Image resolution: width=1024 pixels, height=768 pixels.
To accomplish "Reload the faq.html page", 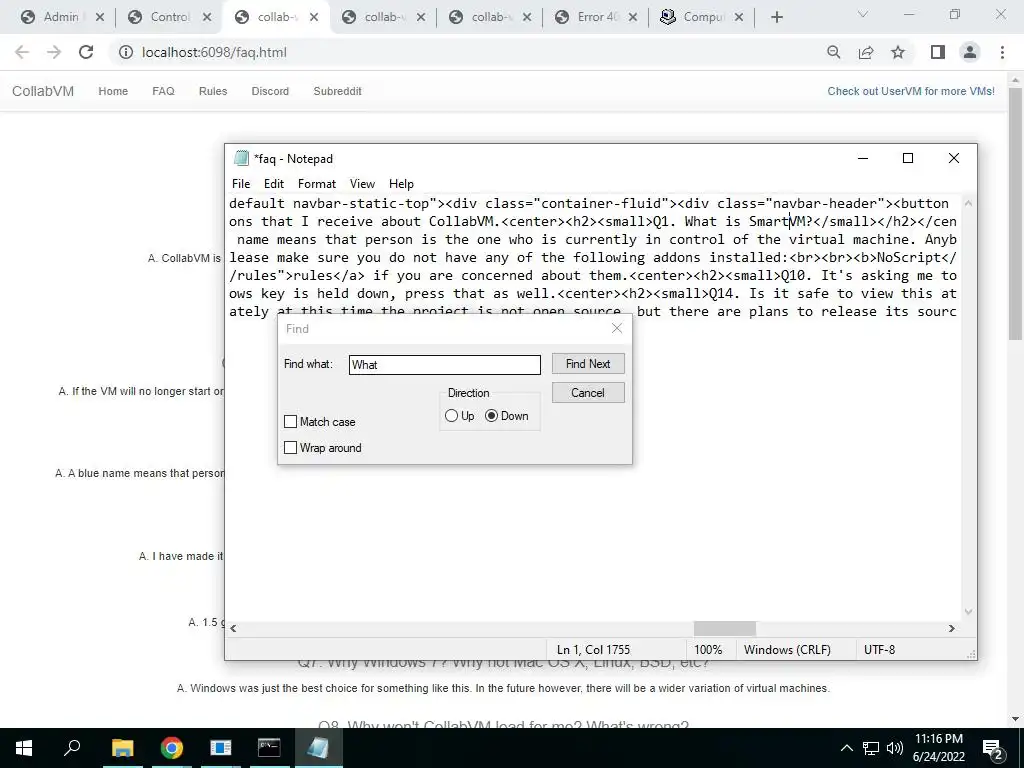I will pos(86,52).
